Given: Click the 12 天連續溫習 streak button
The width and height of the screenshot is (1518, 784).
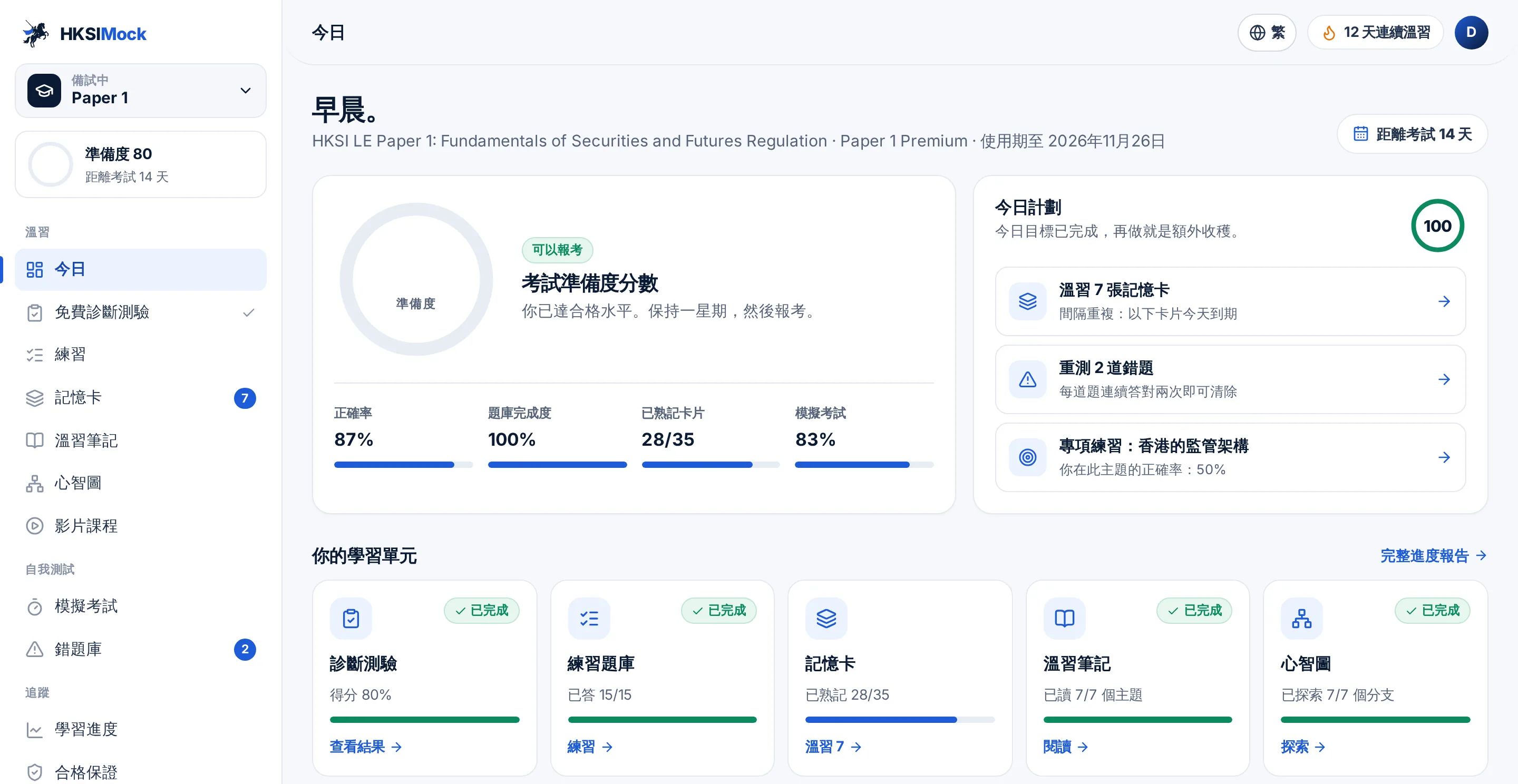Looking at the screenshot, I should tap(1375, 32).
